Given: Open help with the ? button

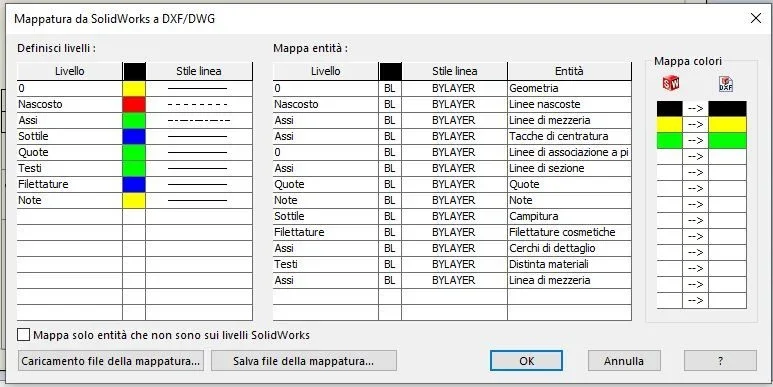Looking at the screenshot, I should point(720,361).
